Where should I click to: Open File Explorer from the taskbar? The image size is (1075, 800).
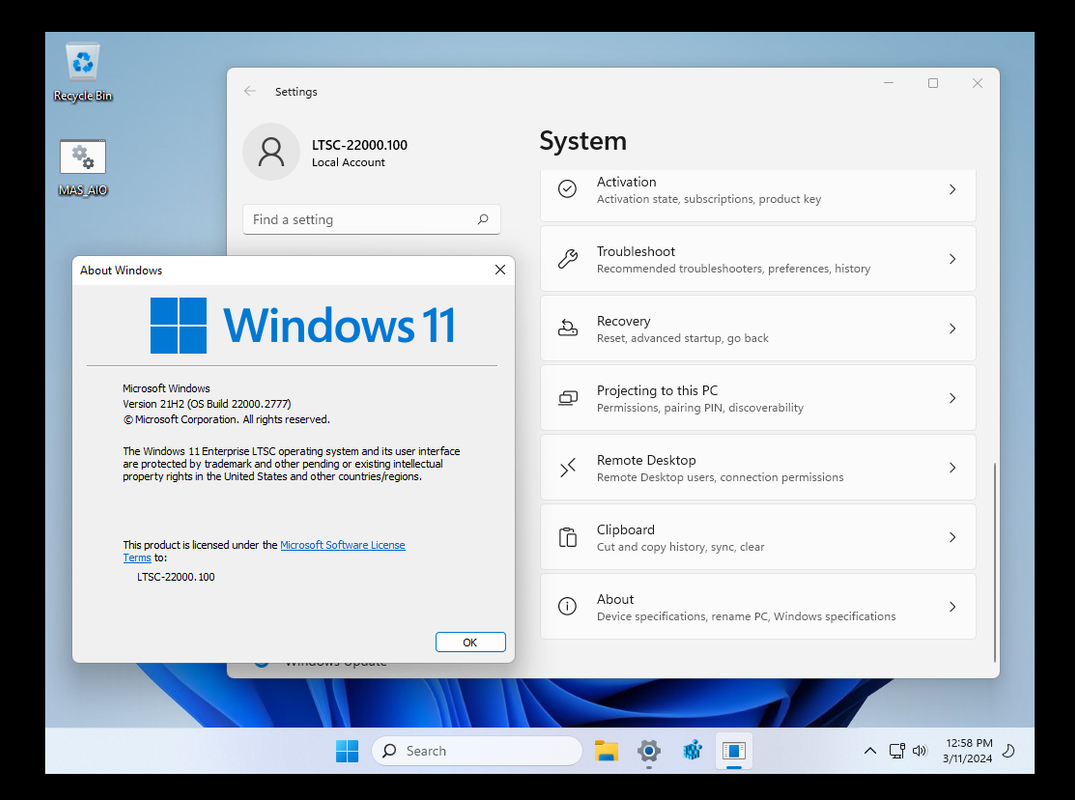[x=606, y=751]
